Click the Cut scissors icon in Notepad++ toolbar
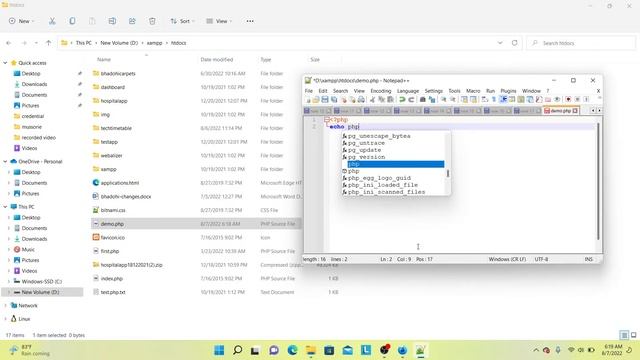The width and height of the screenshot is (640, 360). click(372, 99)
